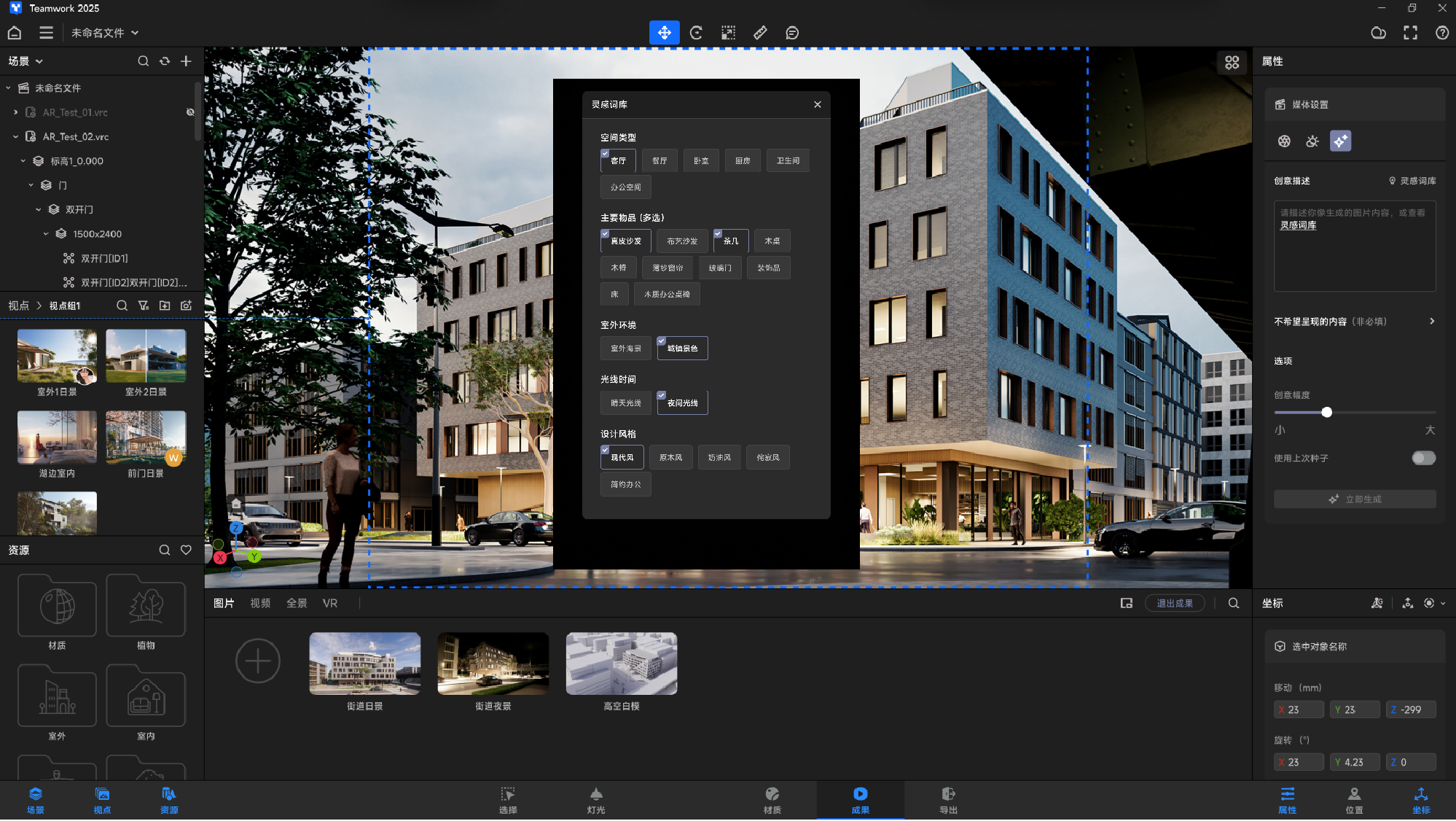Expand 不希望呈现的内容 section arrow

1431,322
